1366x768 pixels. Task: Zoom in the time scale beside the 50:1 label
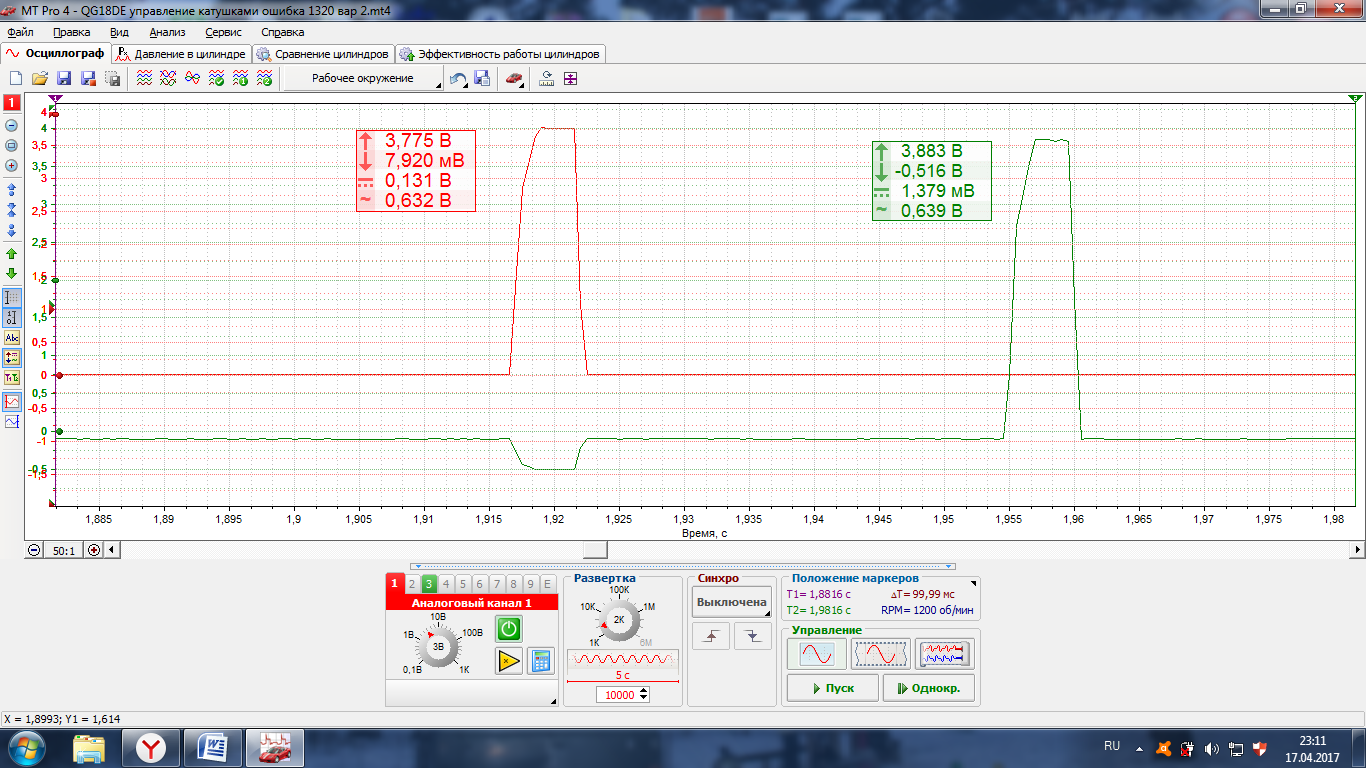pyautogui.click(x=94, y=550)
